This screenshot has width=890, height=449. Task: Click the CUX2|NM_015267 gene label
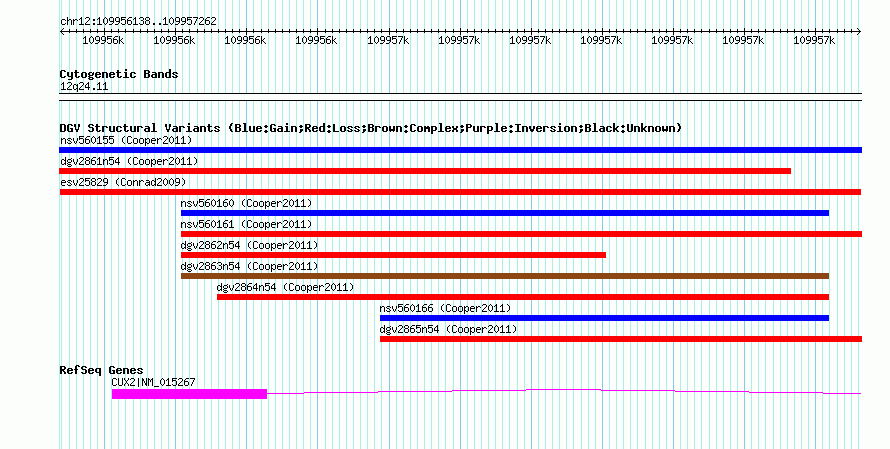(x=153, y=382)
